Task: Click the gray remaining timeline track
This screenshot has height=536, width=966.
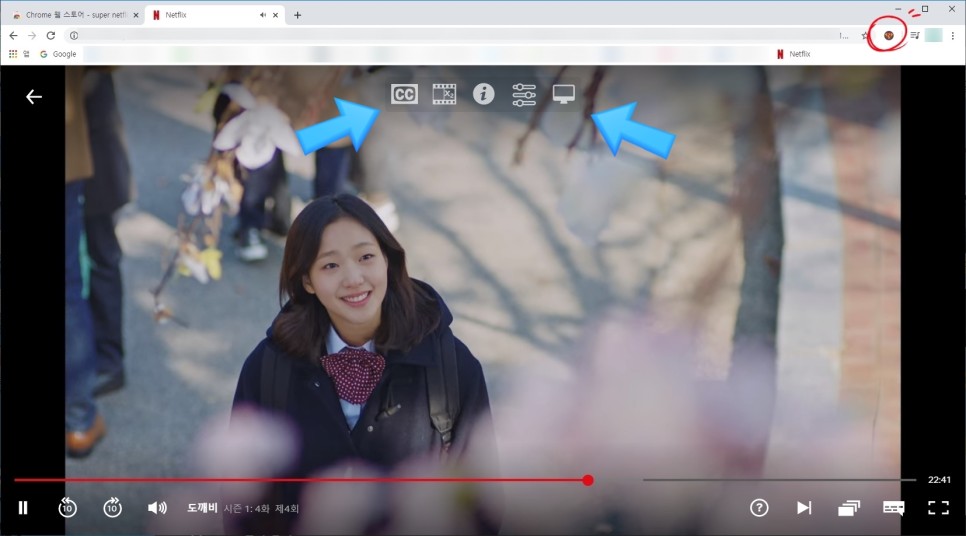Action: (x=779, y=479)
